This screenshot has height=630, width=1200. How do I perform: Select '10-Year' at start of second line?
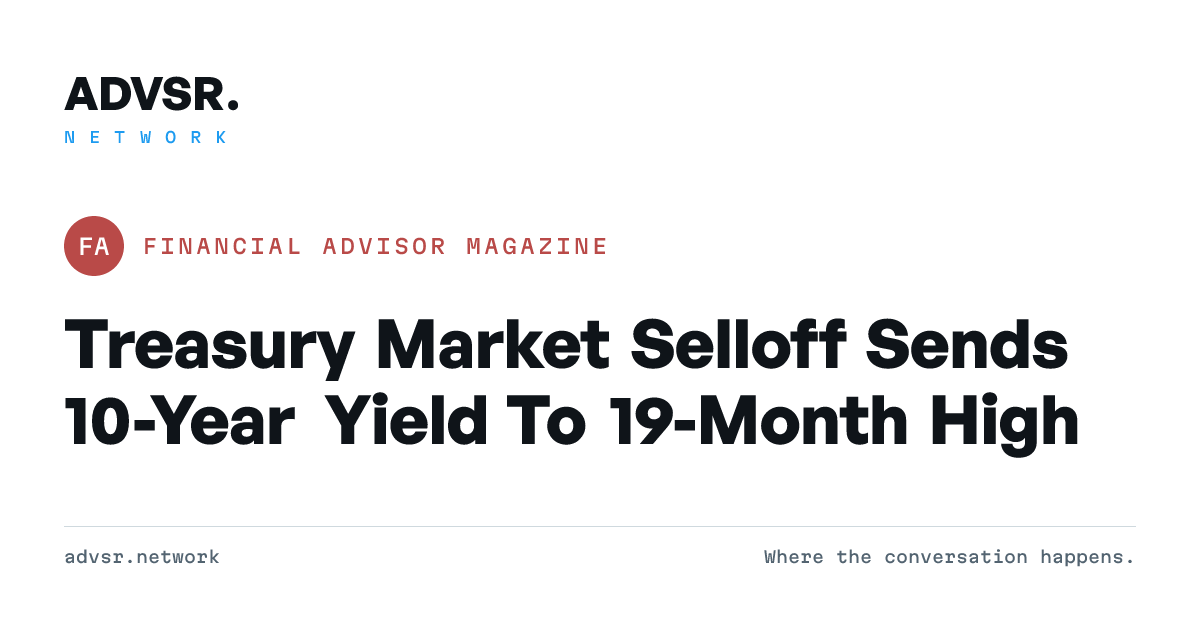[x=179, y=421]
